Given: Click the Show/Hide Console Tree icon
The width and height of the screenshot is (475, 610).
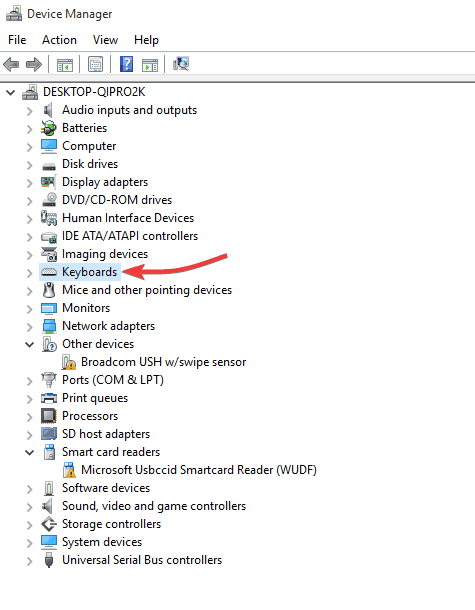Looking at the screenshot, I should pos(65,65).
